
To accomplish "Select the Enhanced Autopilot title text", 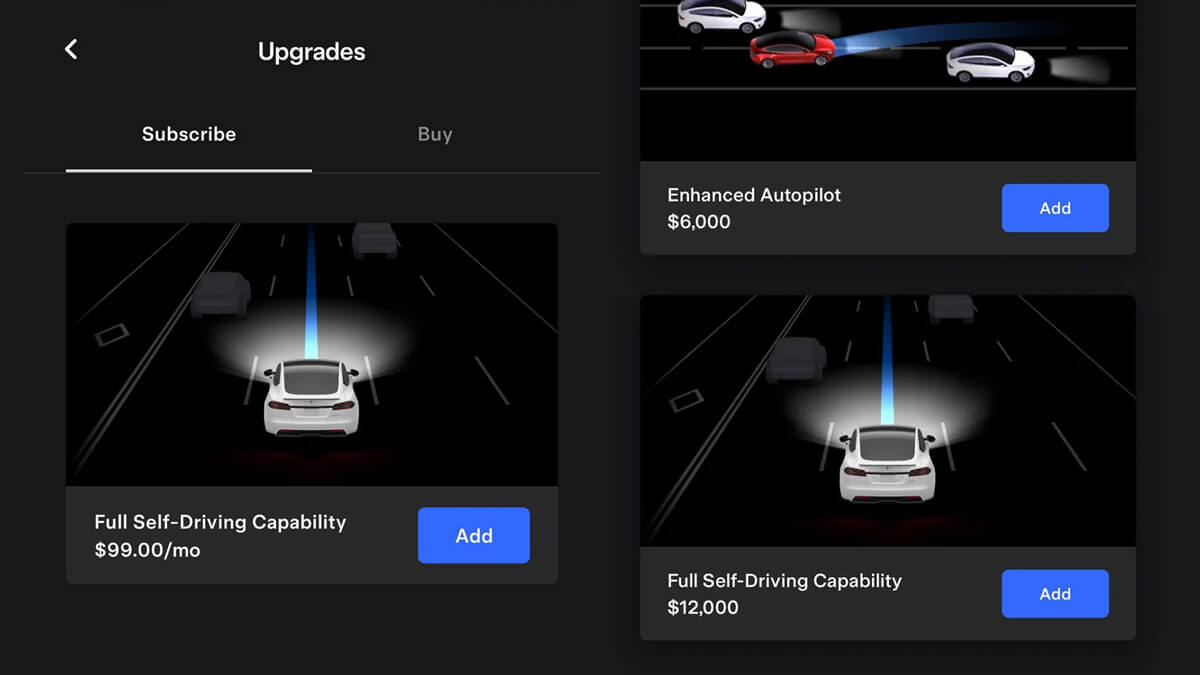I will pyautogui.click(x=754, y=195).
